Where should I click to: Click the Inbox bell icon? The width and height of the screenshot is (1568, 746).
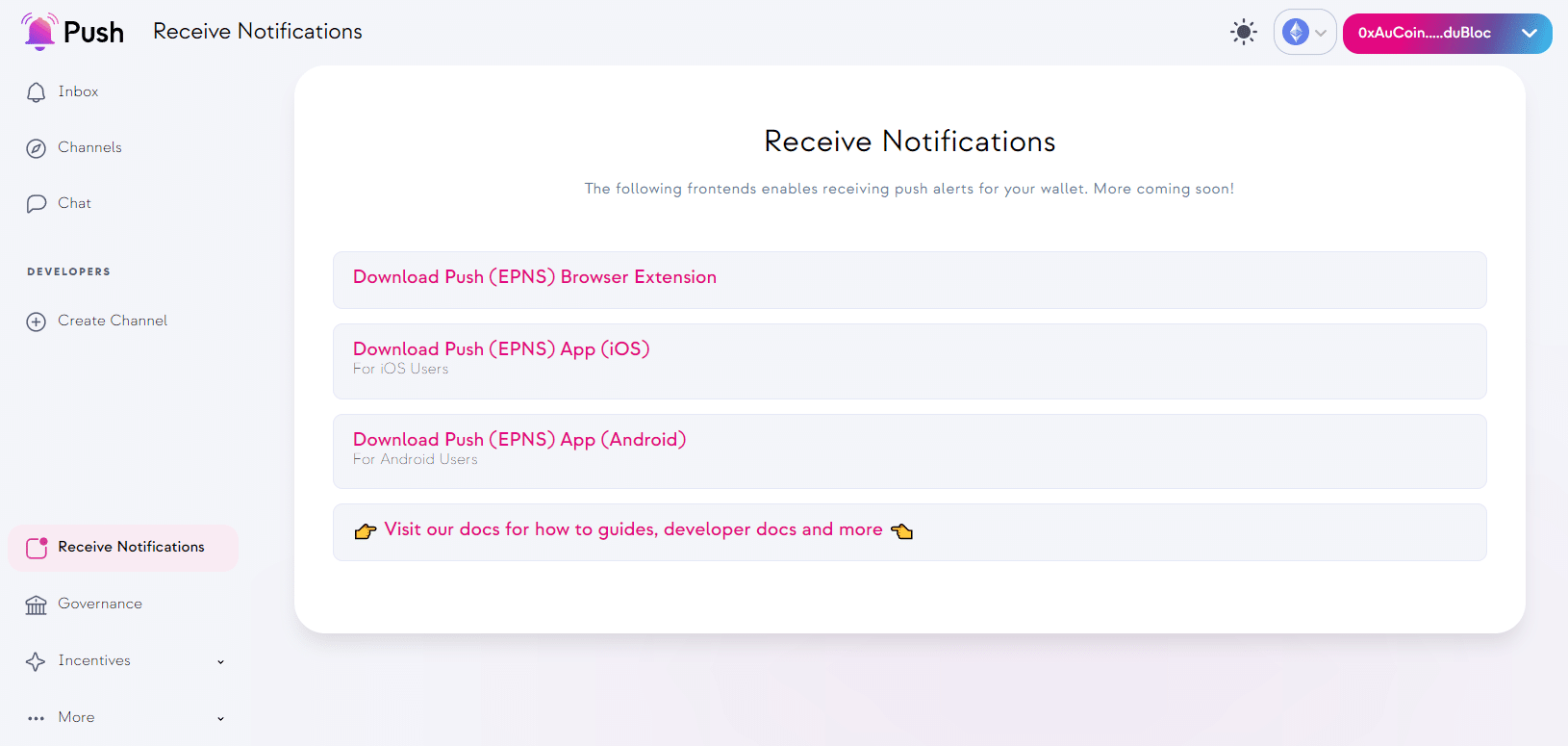pos(37,92)
